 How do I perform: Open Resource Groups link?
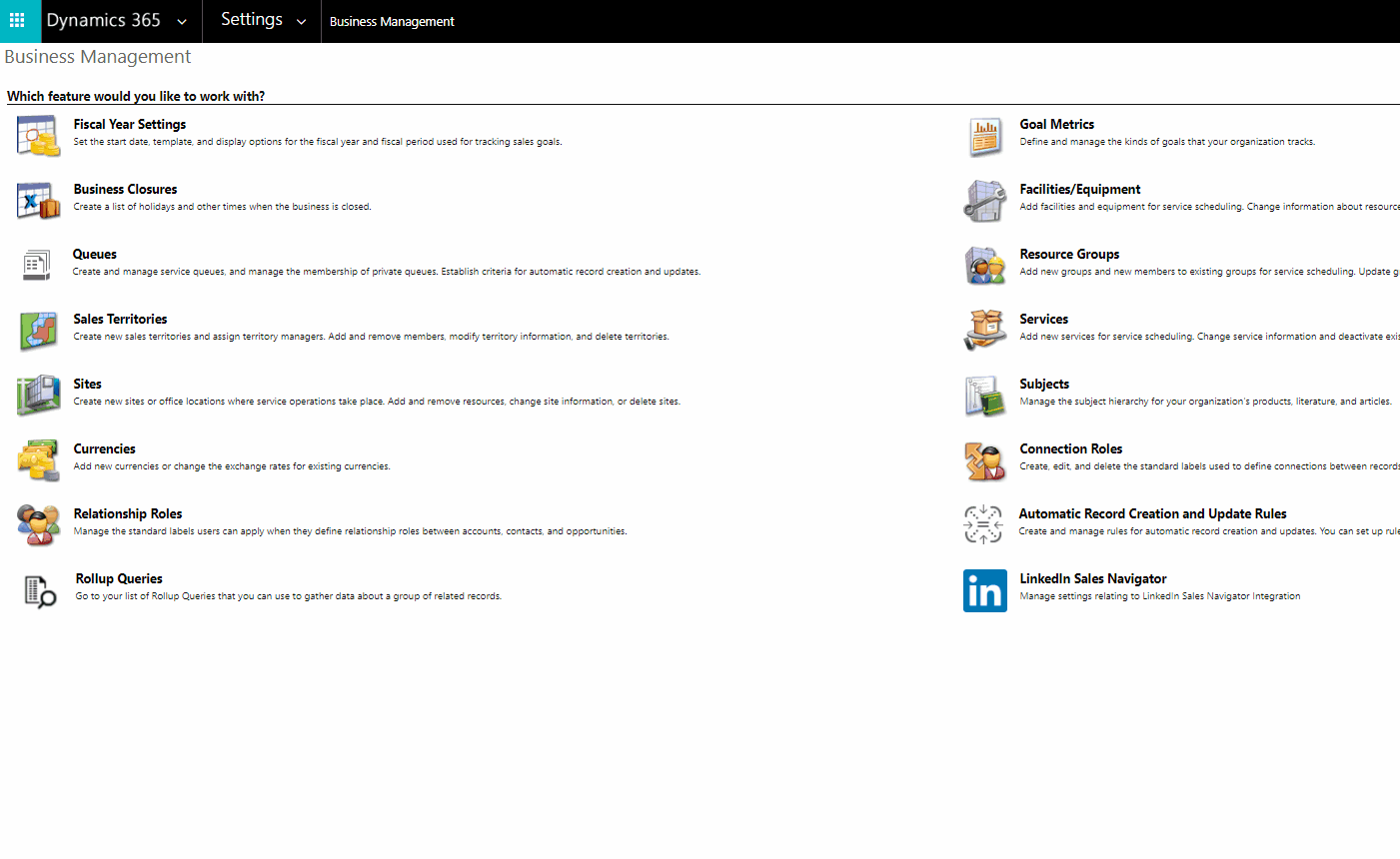1069,254
